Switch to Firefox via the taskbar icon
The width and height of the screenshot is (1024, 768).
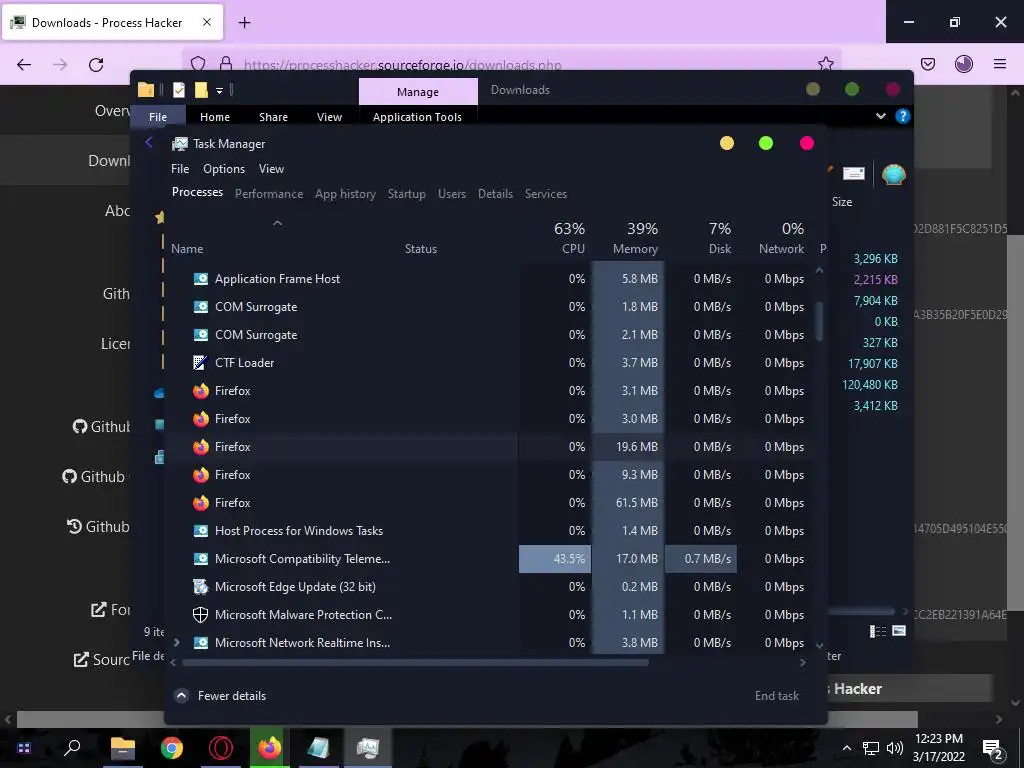(269, 748)
